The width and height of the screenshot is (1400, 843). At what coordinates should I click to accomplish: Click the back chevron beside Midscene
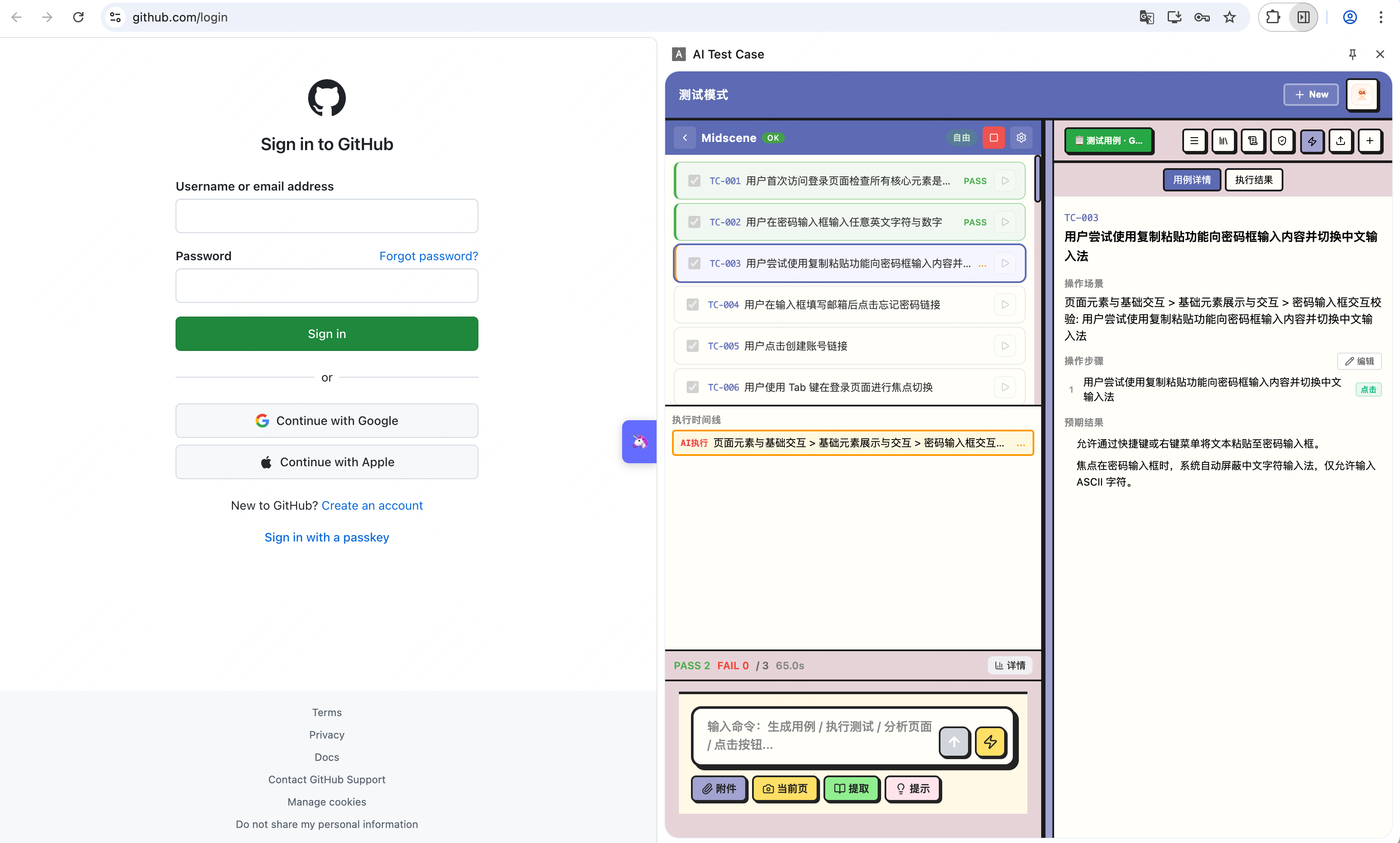[x=685, y=138]
